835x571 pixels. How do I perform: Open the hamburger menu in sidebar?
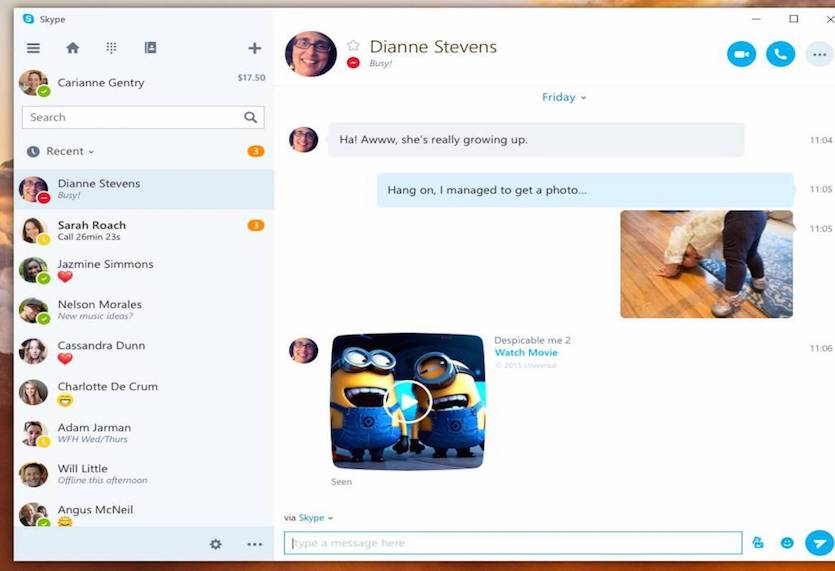pos(33,48)
